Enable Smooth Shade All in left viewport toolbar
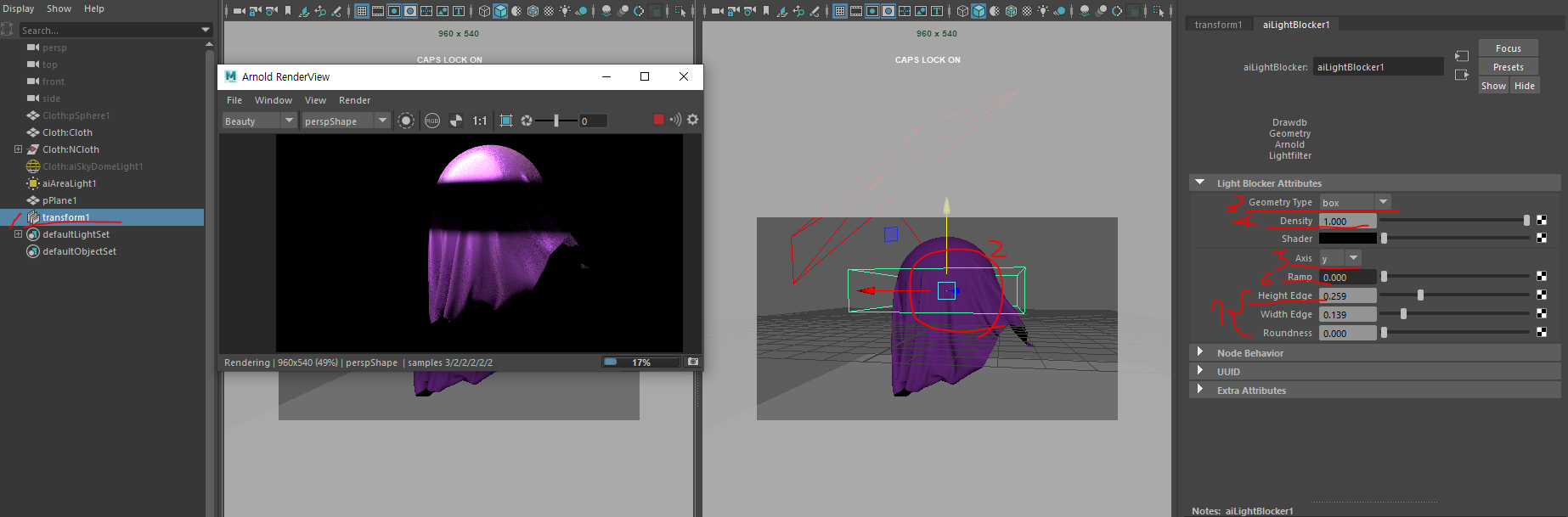This screenshot has width=1568, height=517. 500,11
